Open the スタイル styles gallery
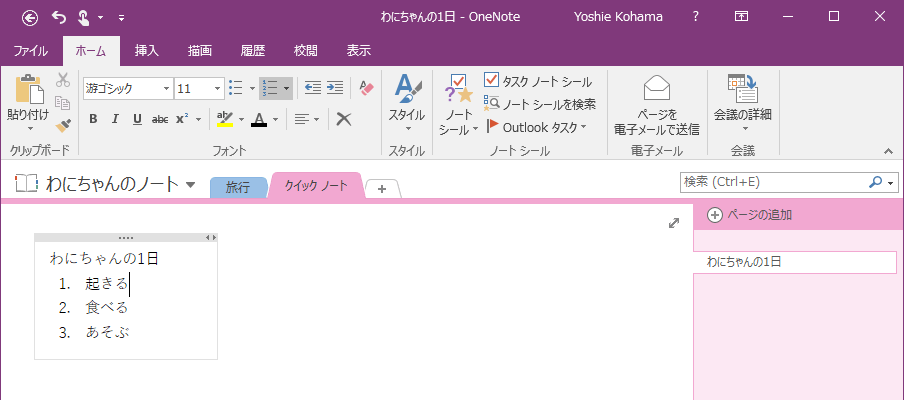 point(406,105)
